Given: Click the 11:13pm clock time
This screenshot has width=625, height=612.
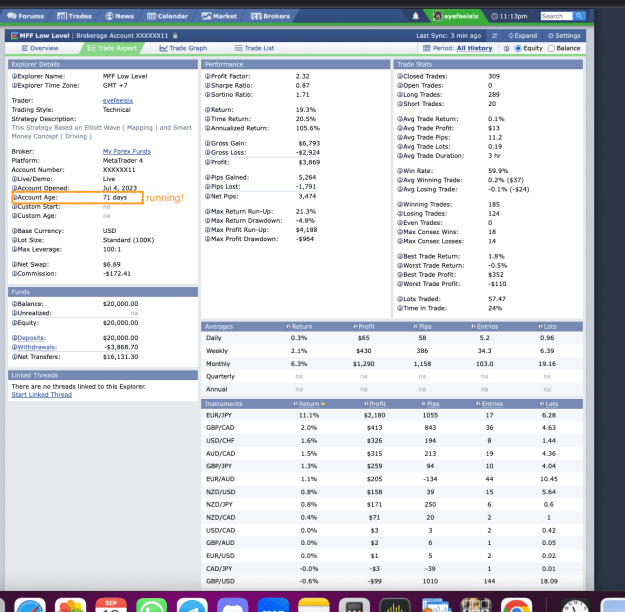Looking at the screenshot, I should [509, 16].
